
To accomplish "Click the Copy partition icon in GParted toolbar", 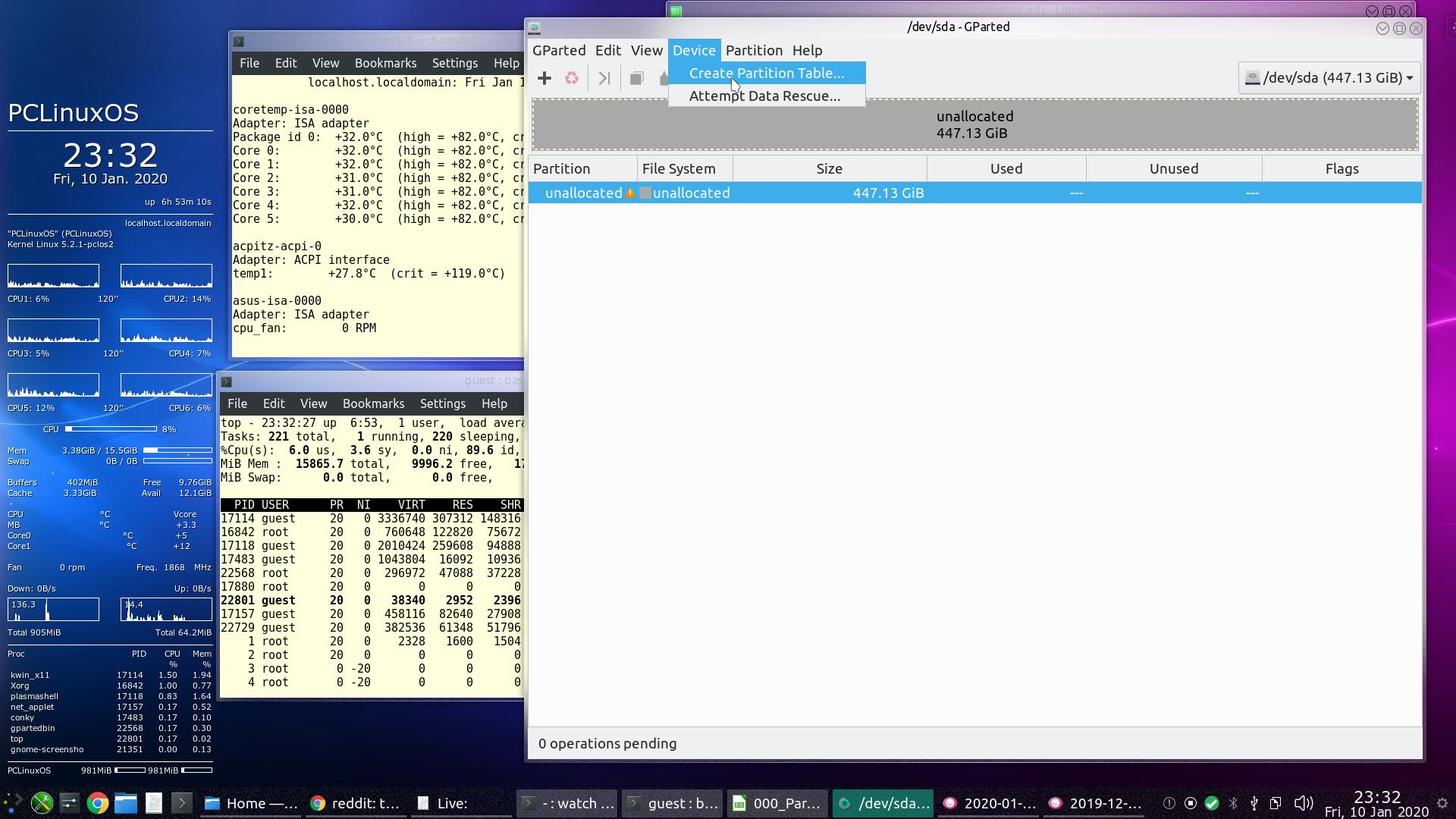I will click(x=637, y=78).
